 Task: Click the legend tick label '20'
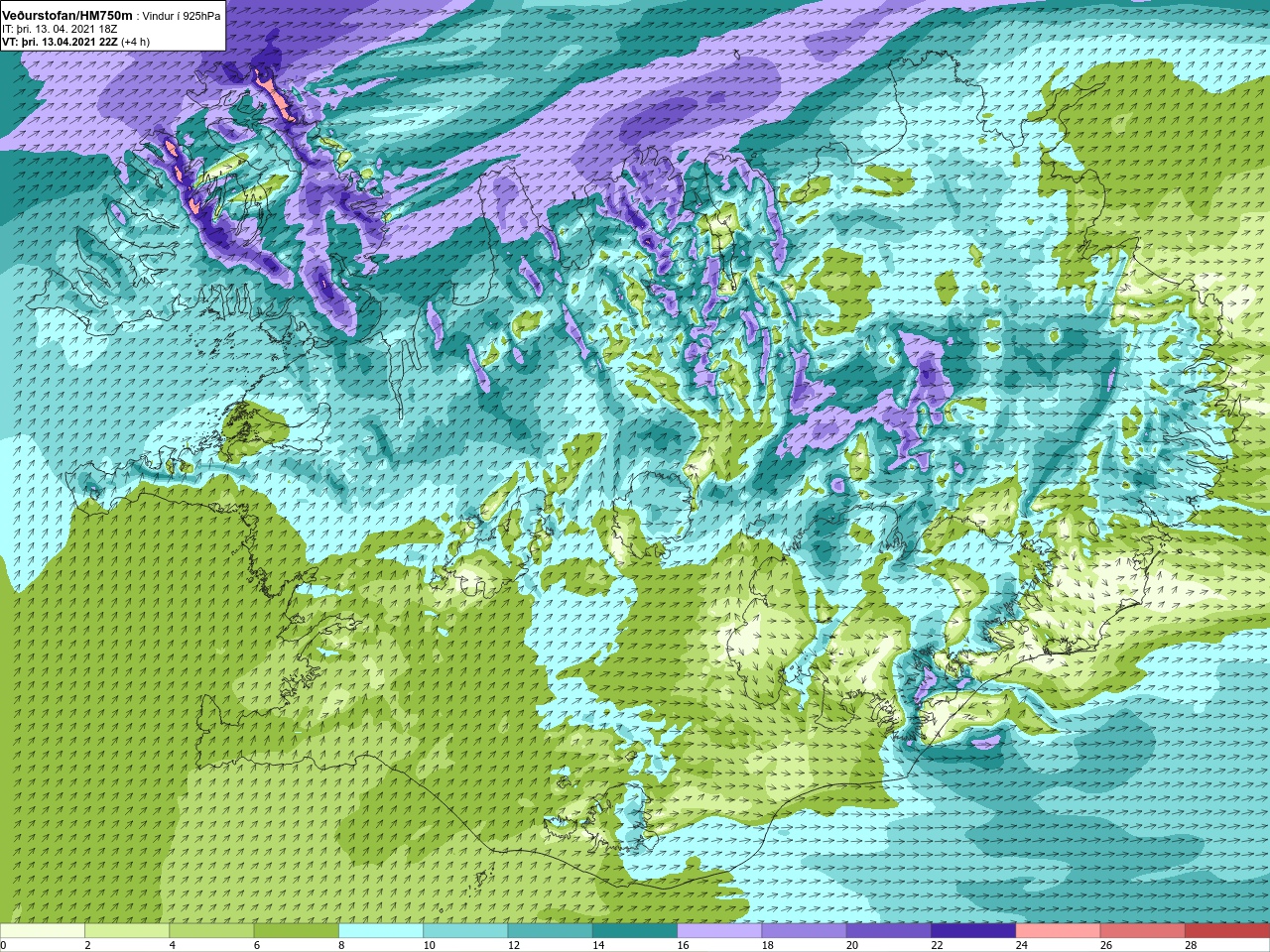tap(852, 945)
